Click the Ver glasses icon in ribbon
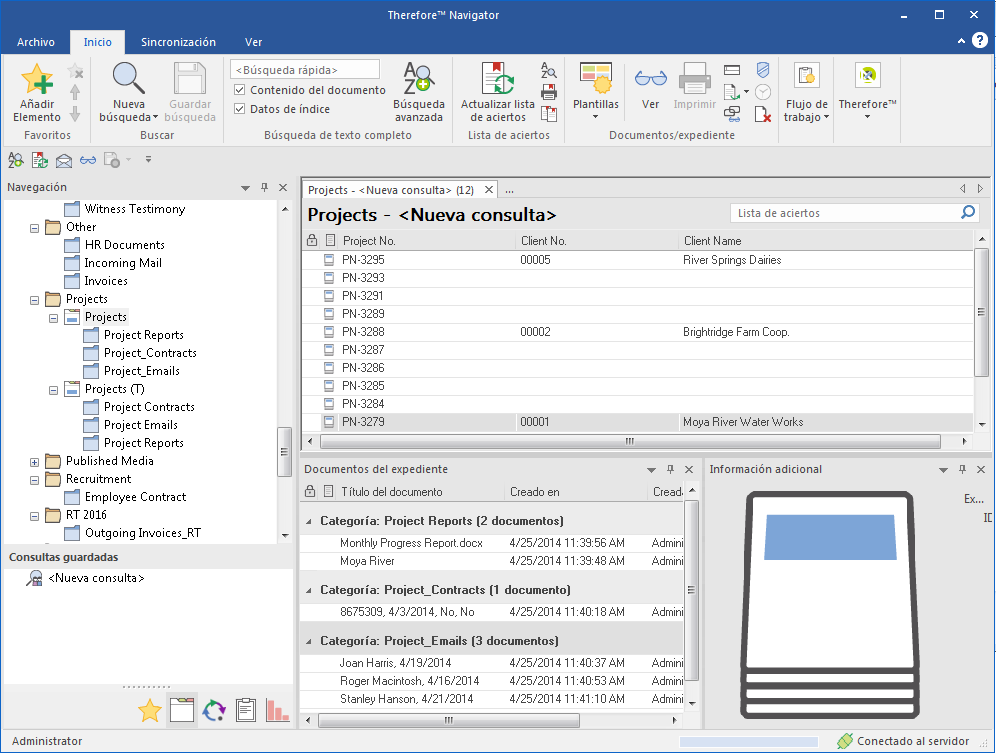 [x=650, y=79]
